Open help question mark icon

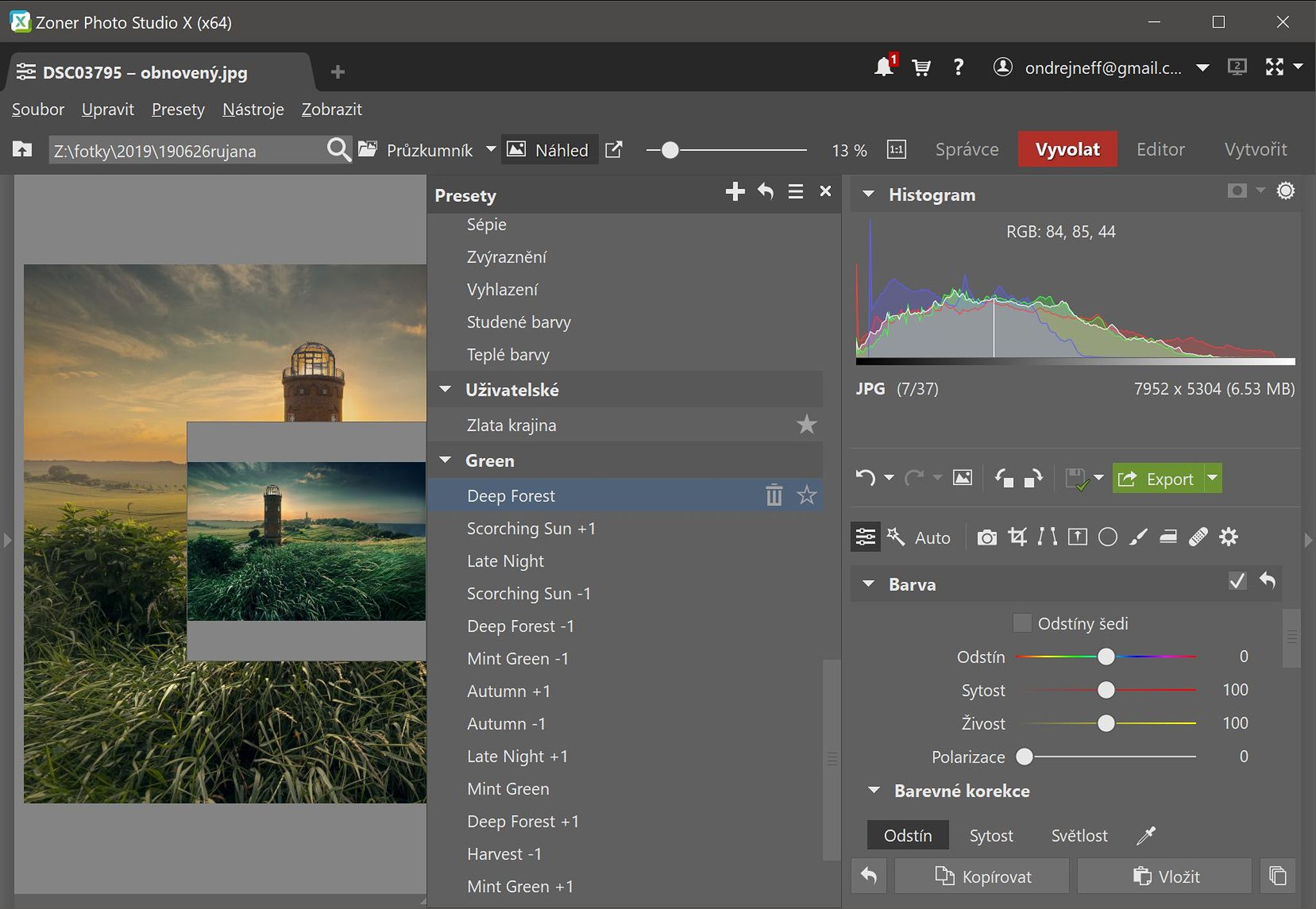958,67
